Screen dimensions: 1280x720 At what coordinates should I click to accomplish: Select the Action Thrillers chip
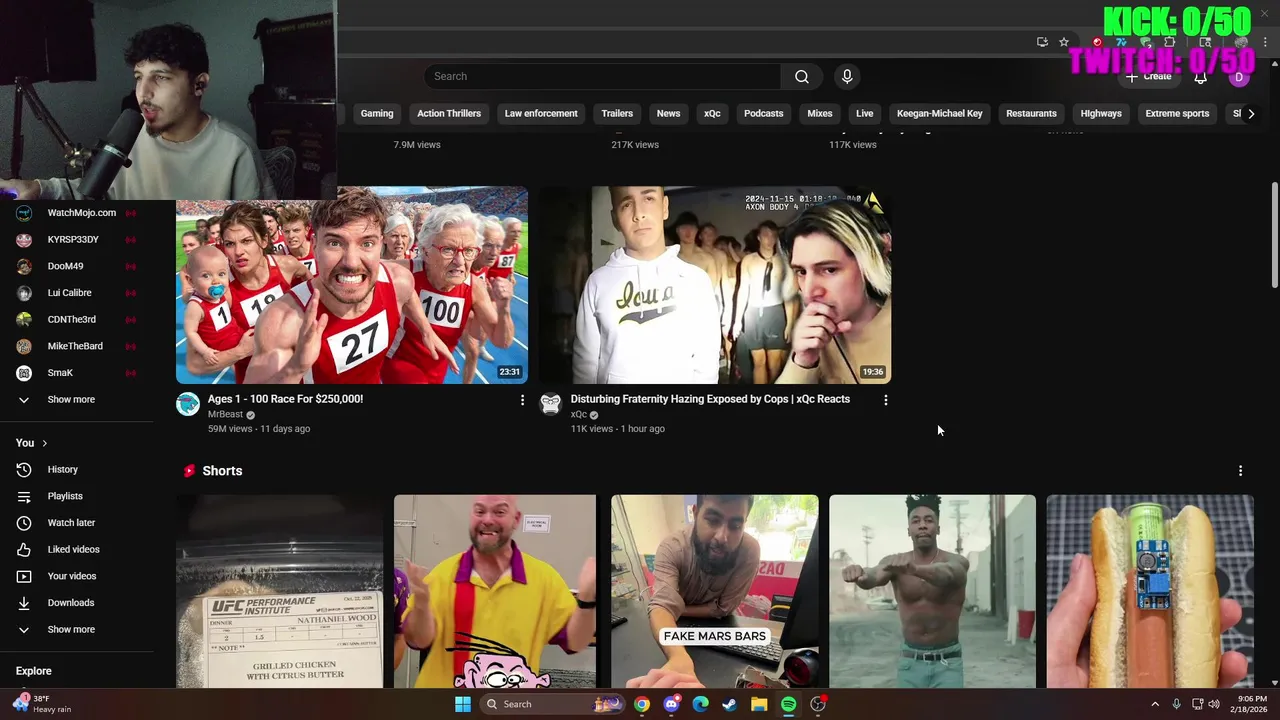(x=449, y=114)
